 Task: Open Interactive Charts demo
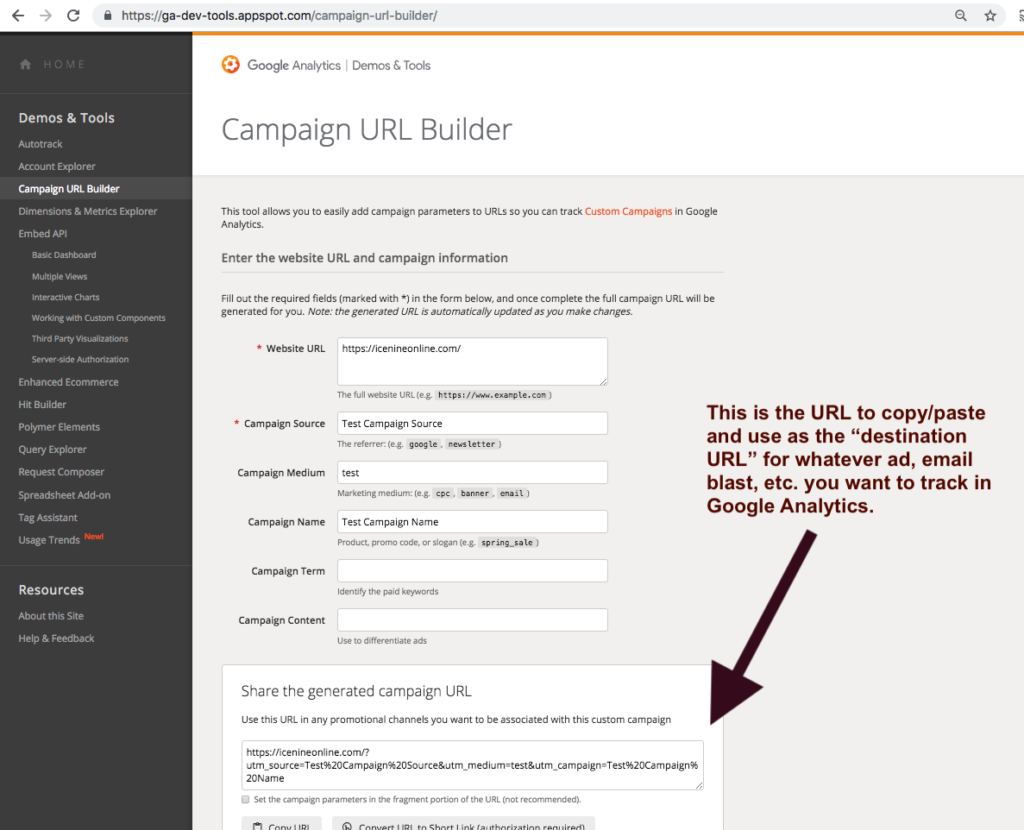(x=65, y=297)
